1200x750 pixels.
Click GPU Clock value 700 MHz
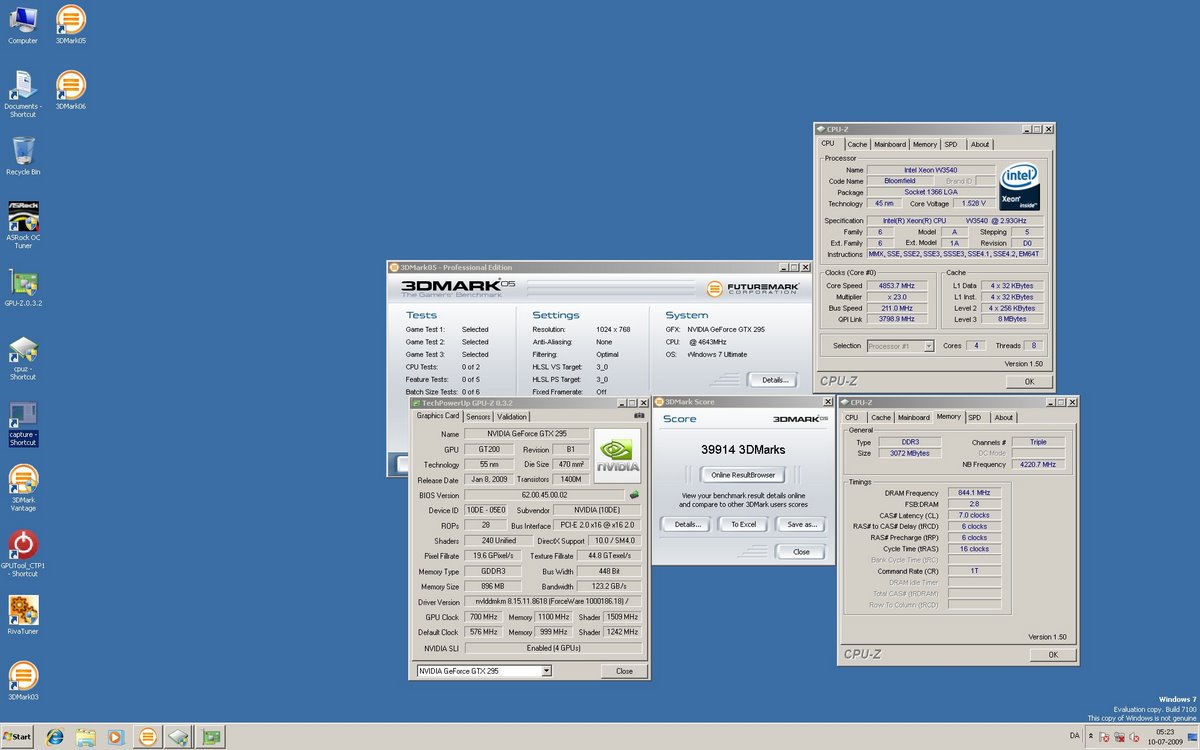pyautogui.click(x=483, y=617)
